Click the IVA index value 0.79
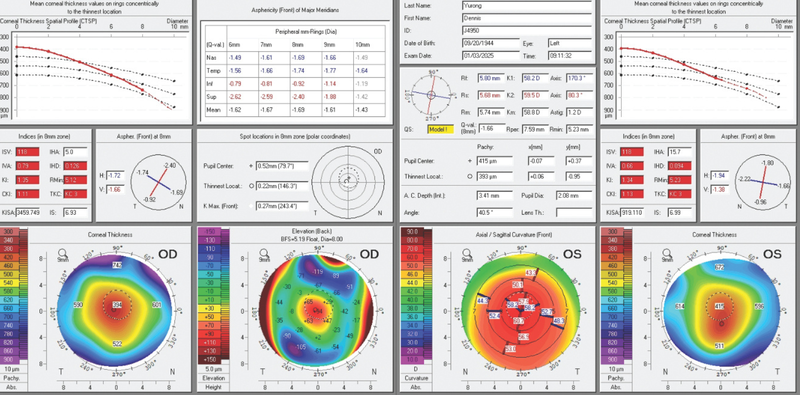The height and width of the screenshot is (395, 800). point(29,166)
